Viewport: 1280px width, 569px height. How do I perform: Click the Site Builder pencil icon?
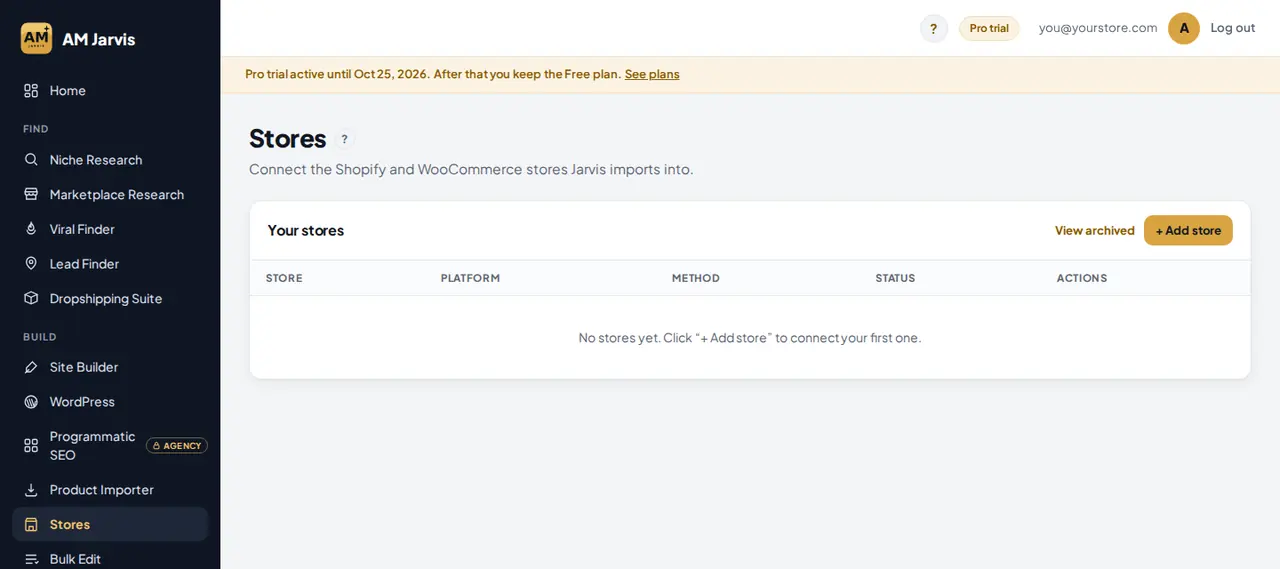(31, 367)
